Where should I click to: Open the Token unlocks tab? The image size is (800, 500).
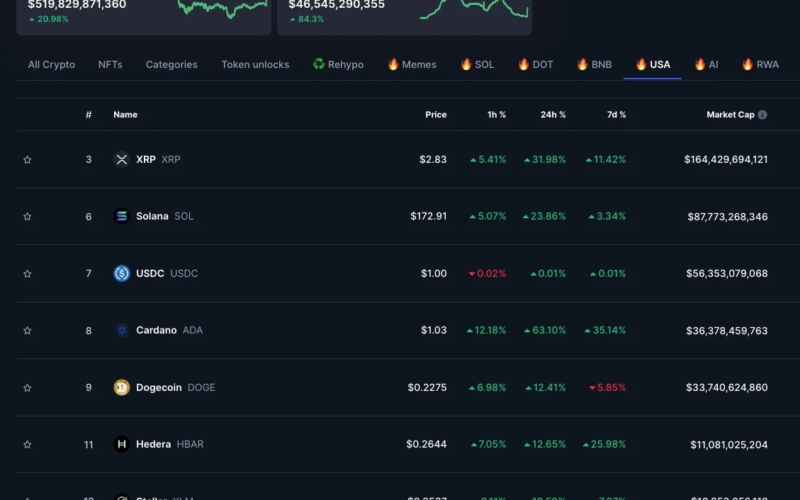tap(255, 64)
